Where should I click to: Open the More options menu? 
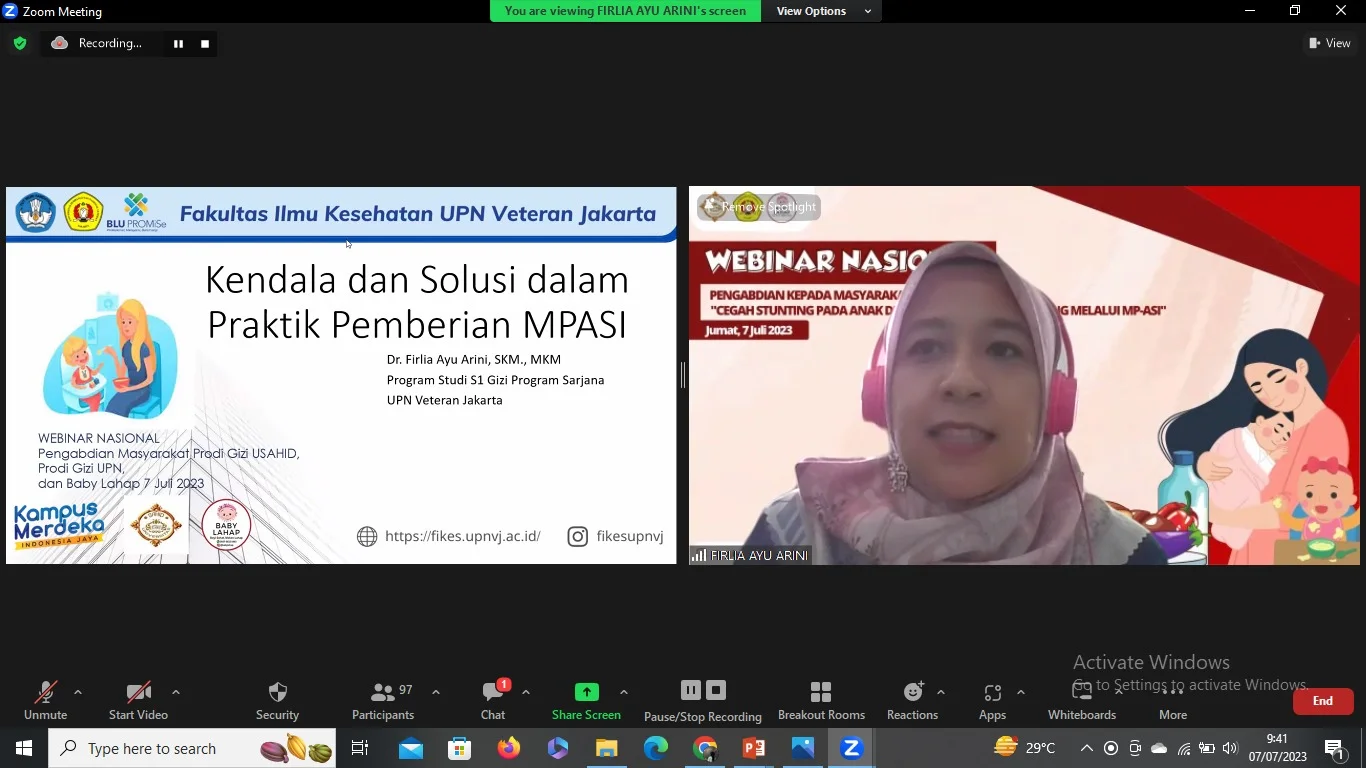point(1173,700)
